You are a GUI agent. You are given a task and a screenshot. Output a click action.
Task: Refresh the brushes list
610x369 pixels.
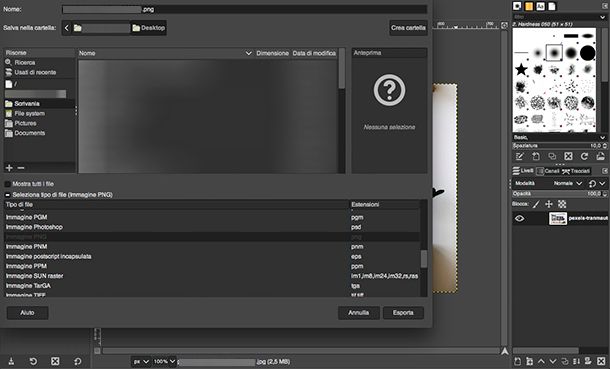[584, 156]
